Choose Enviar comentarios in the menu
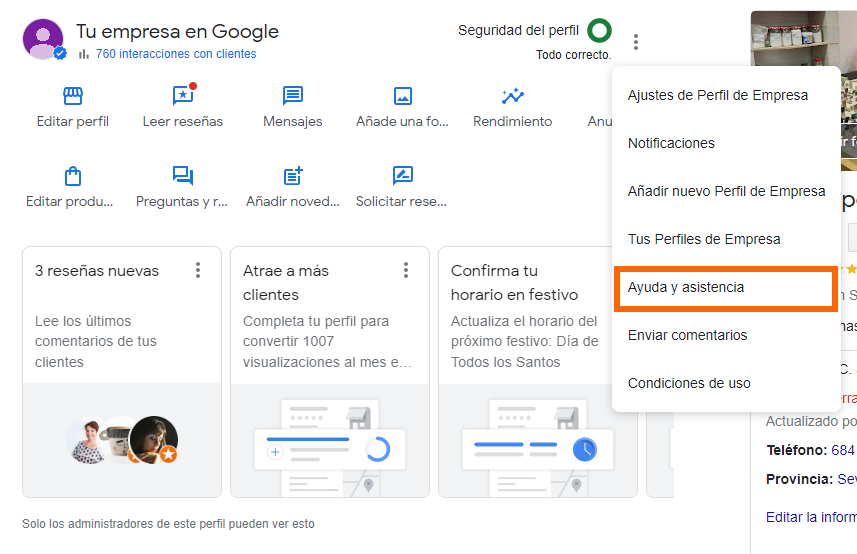The height and width of the screenshot is (554, 857). coord(687,335)
